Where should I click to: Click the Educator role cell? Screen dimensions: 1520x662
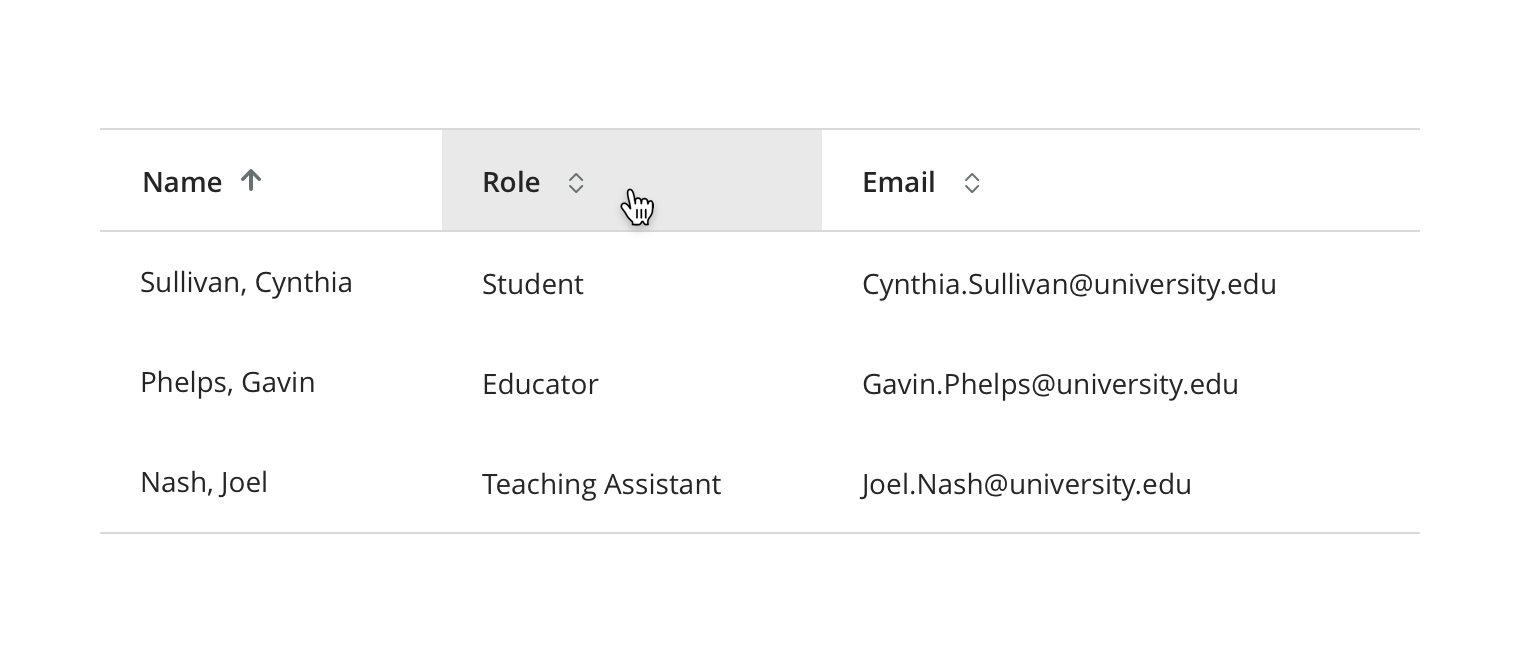(x=540, y=384)
